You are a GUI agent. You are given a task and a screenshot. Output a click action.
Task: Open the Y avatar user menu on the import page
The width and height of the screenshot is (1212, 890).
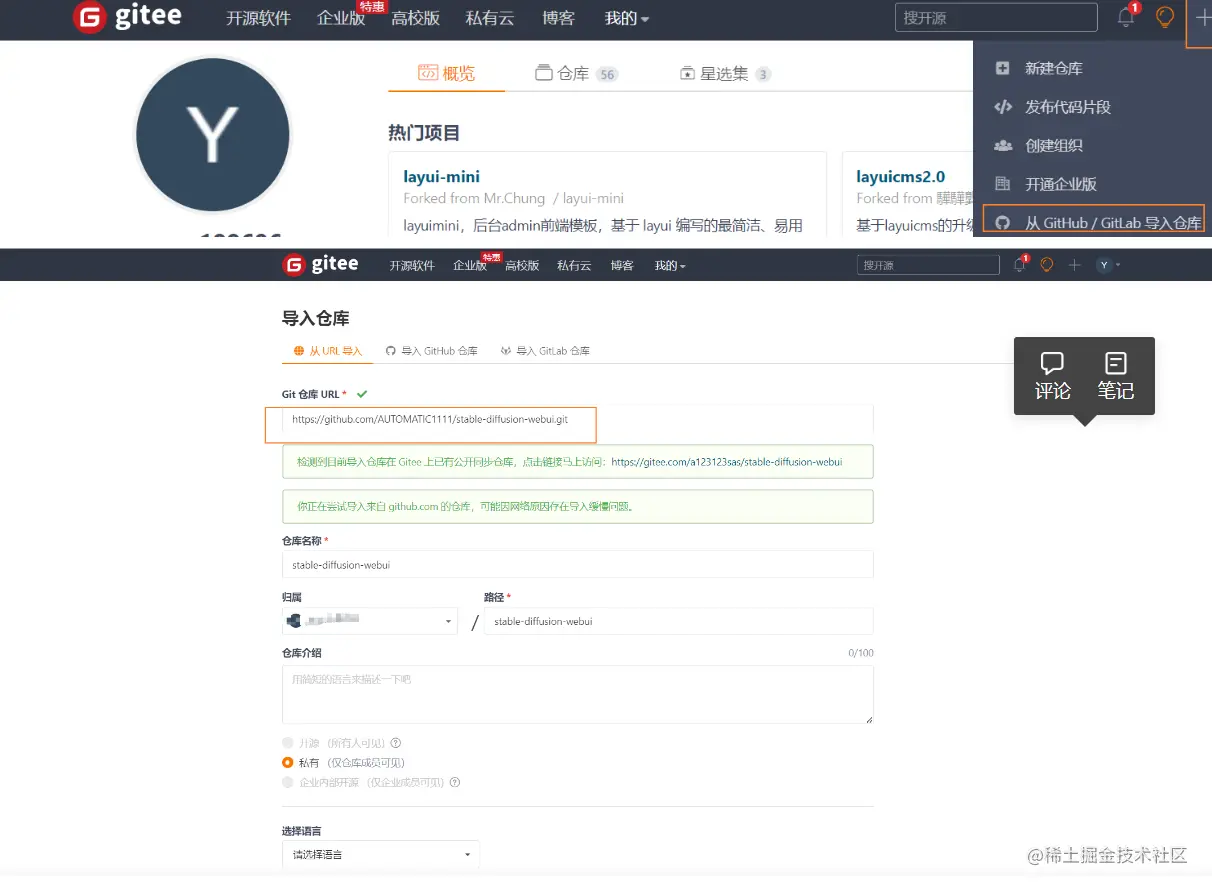pyautogui.click(x=1108, y=265)
